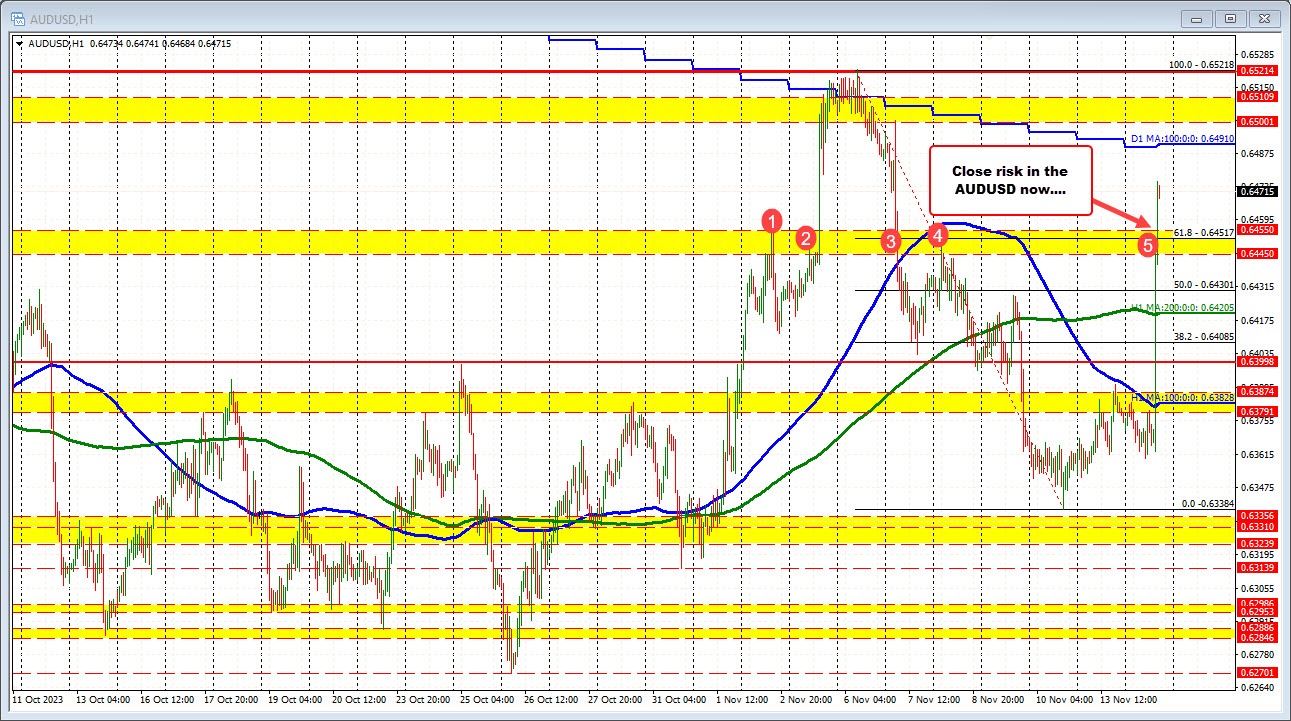This screenshot has width=1291, height=721.
Task: Select the red circled marker 2
Action: (x=807, y=239)
